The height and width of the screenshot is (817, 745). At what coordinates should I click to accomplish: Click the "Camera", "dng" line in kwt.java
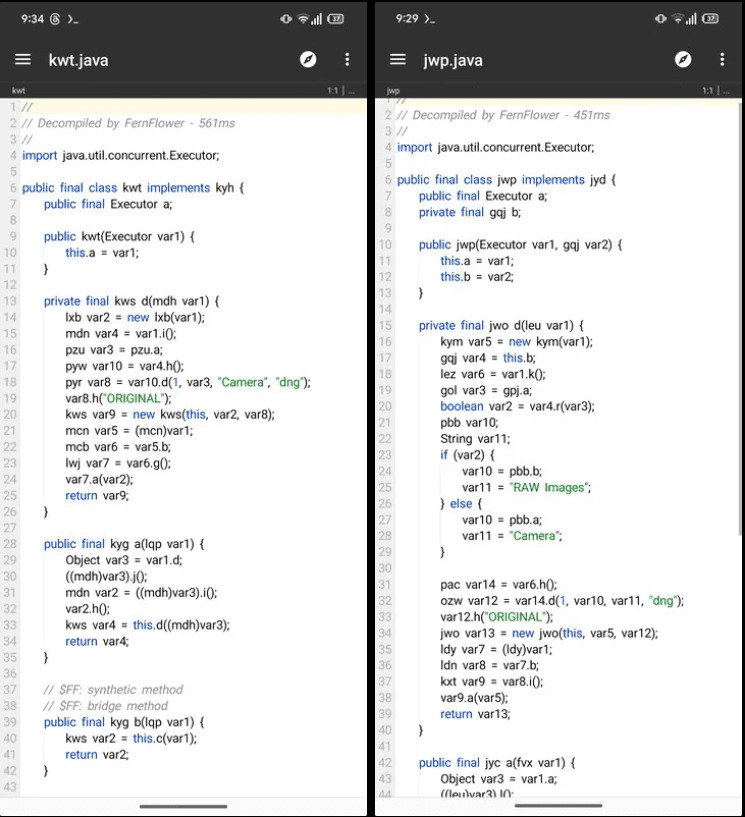(x=188, y=382)
